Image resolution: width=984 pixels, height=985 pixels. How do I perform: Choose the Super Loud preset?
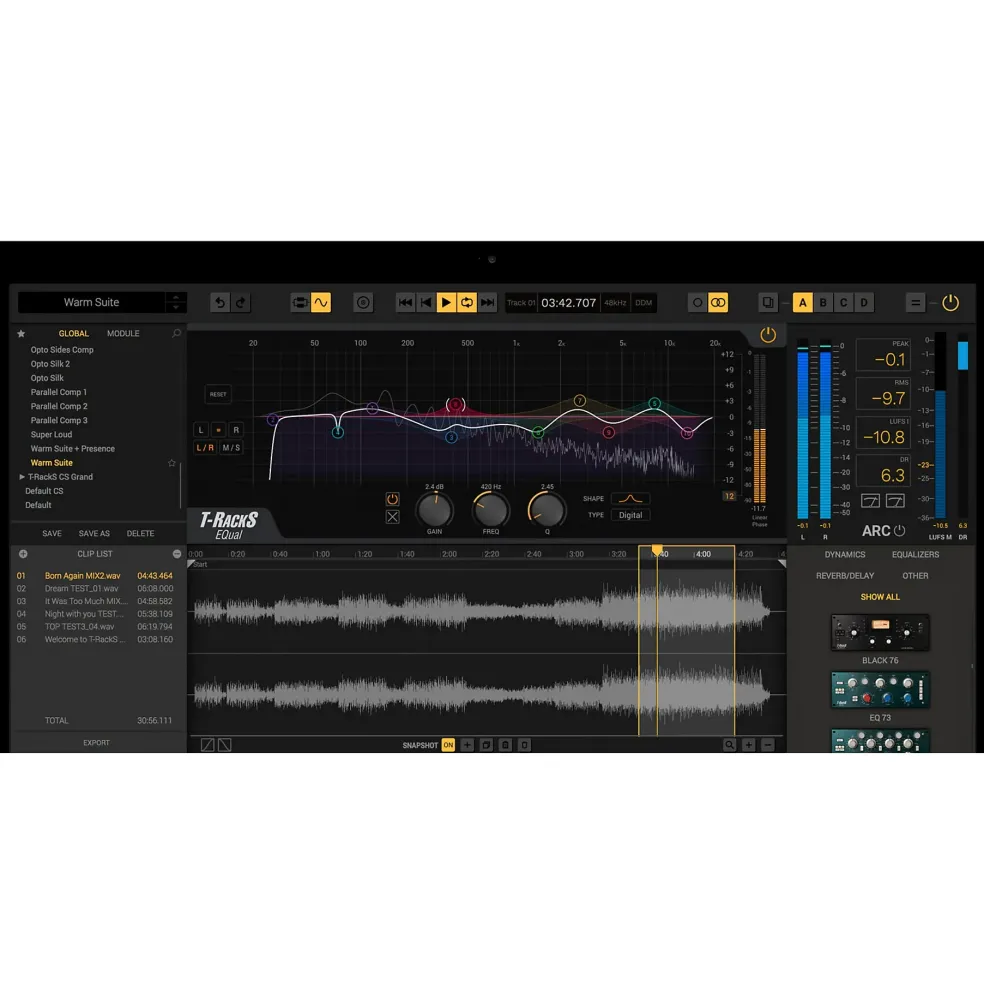pos(52,435)
